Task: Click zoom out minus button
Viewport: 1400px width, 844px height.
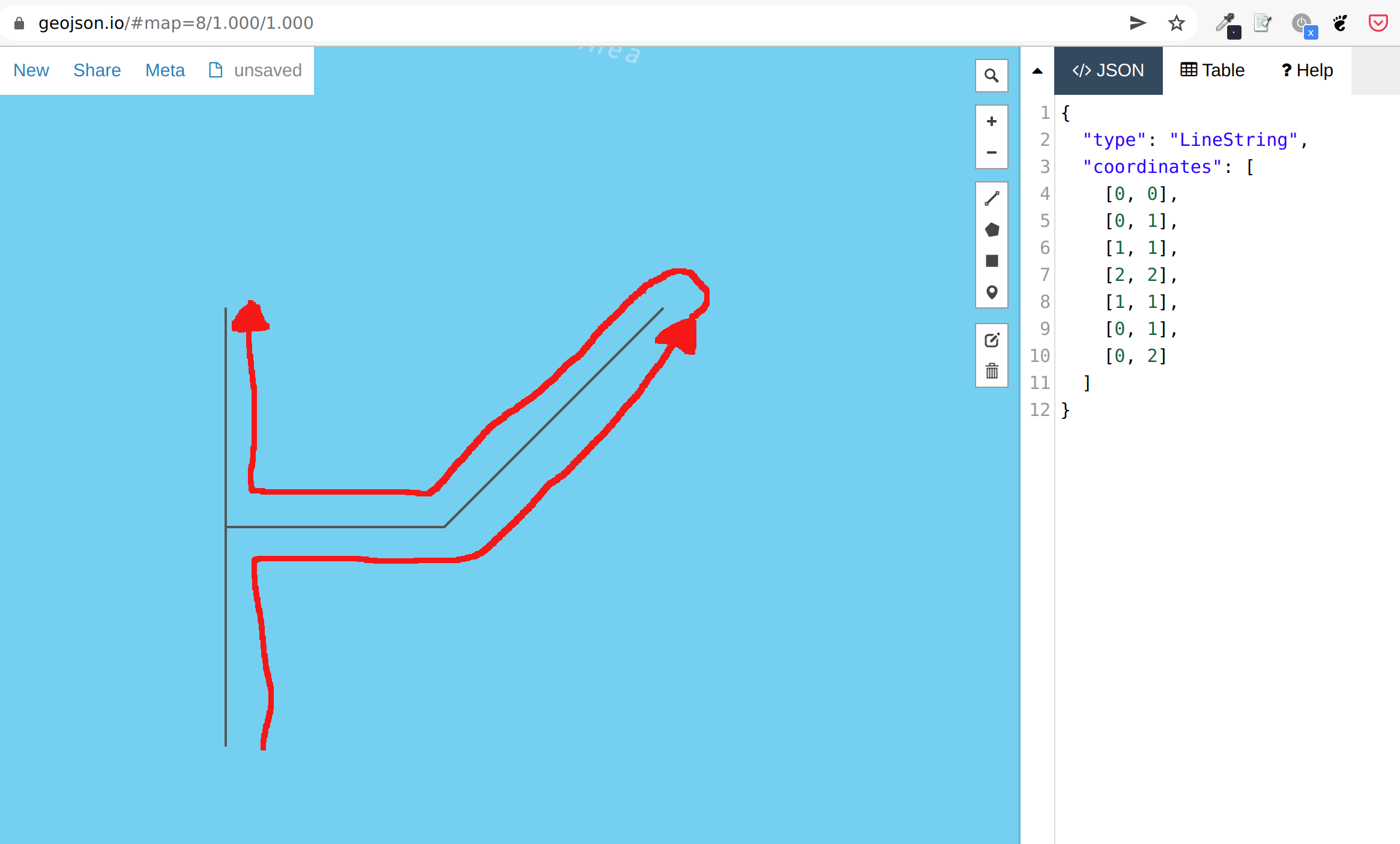Action: [991, 151]
